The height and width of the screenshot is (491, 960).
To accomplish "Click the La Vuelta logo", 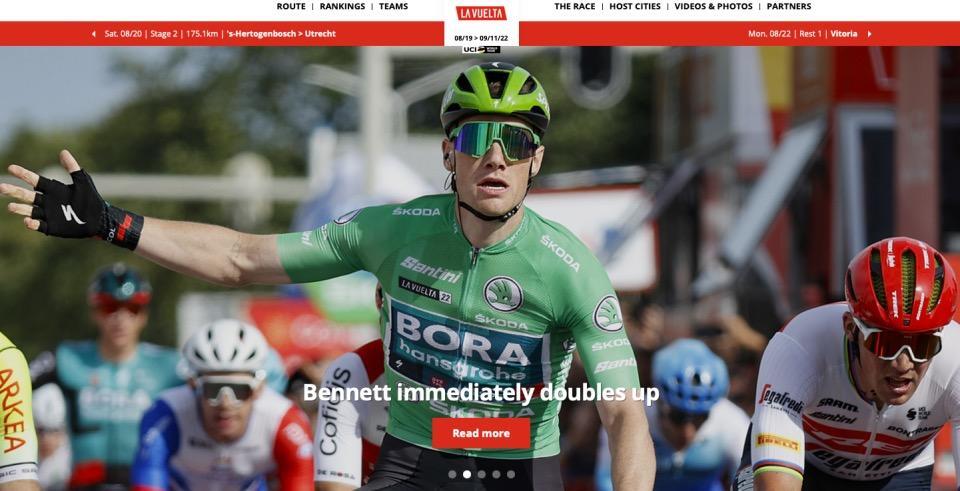I will (481, 13).
